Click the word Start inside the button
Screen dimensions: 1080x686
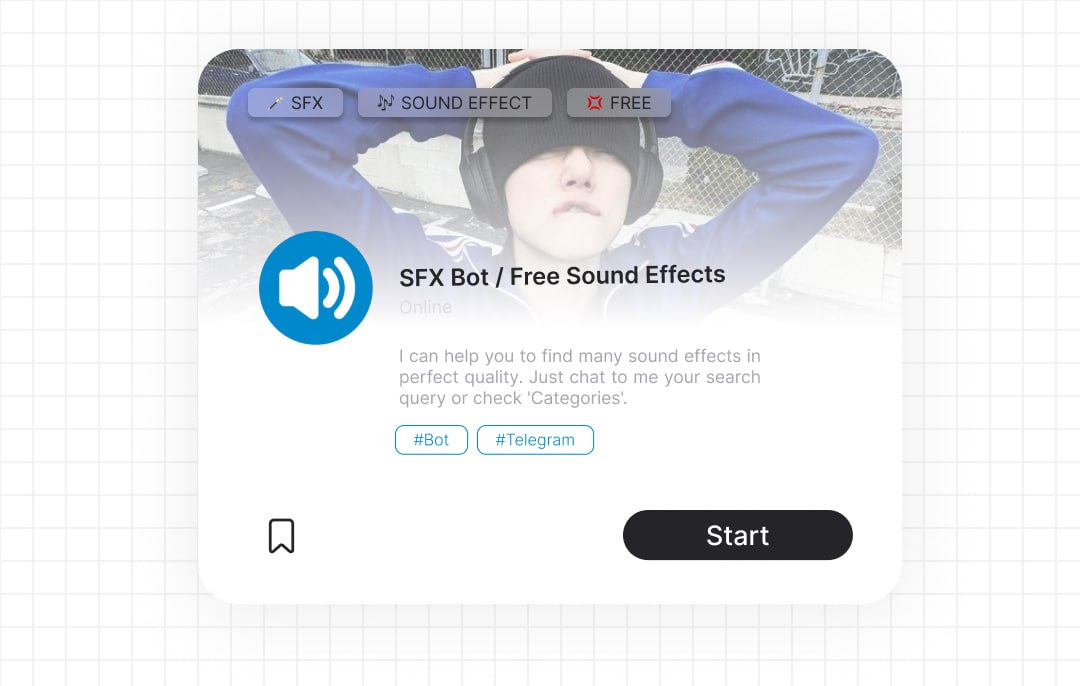click(x=738, y=535)
